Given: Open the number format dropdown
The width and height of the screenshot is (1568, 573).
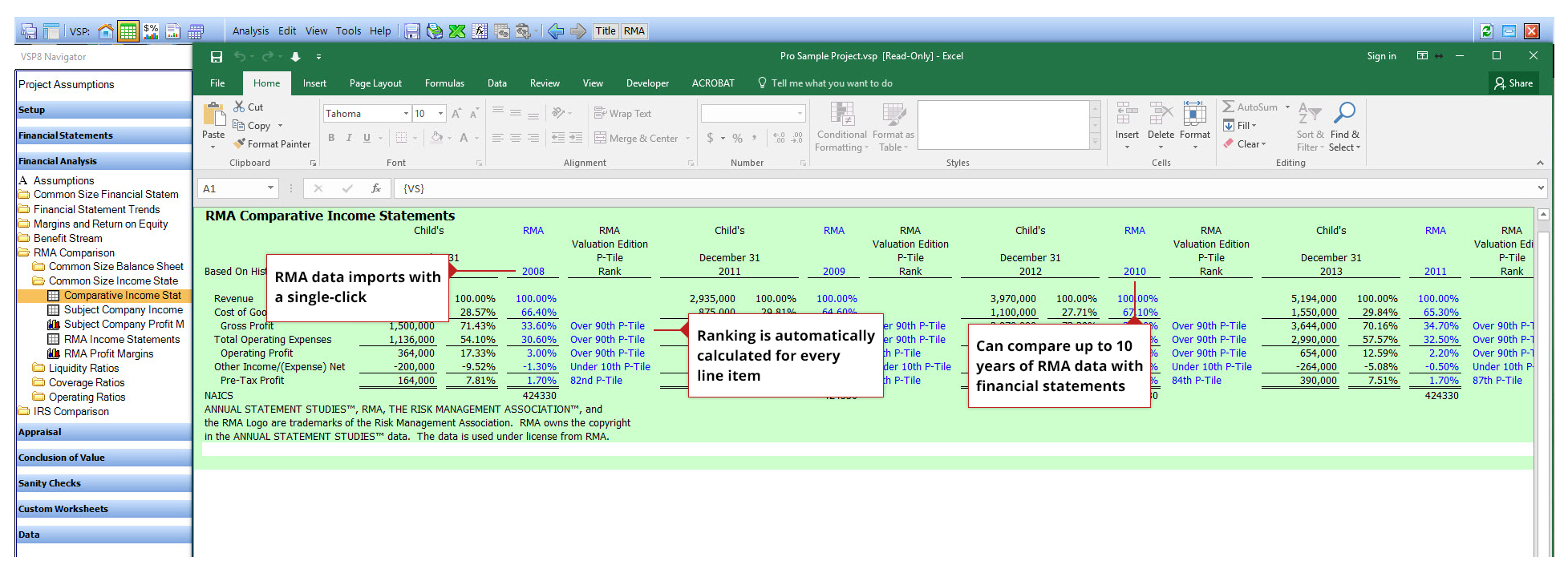Looking at the screenshot, I should [x=800, y=114].
